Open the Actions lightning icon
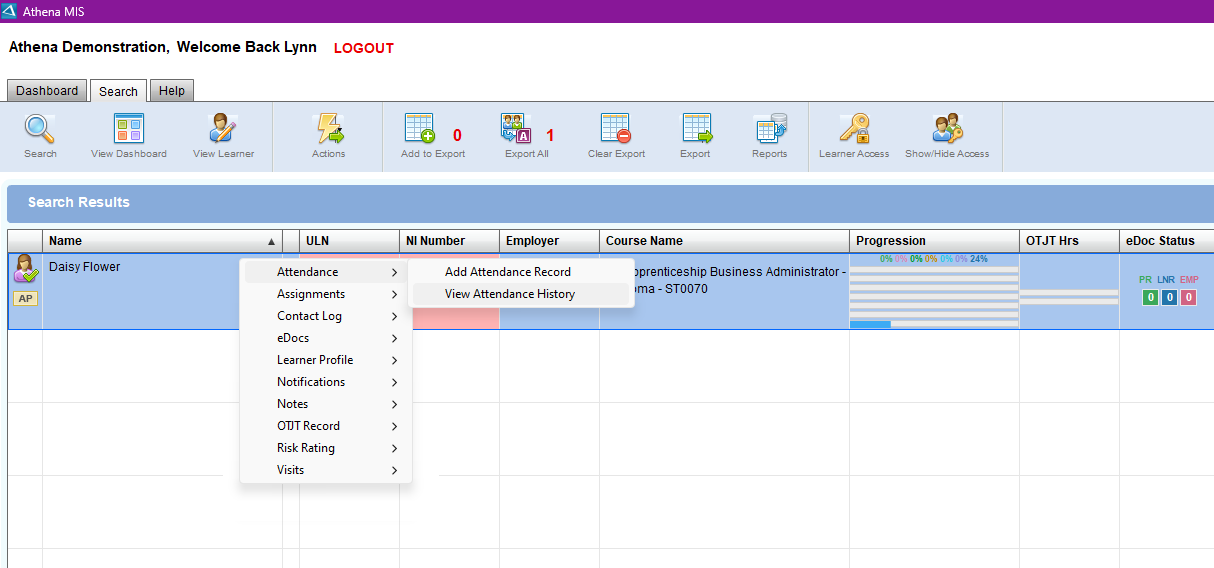Screen dimensions: 1214x568 tap(328, 129)
